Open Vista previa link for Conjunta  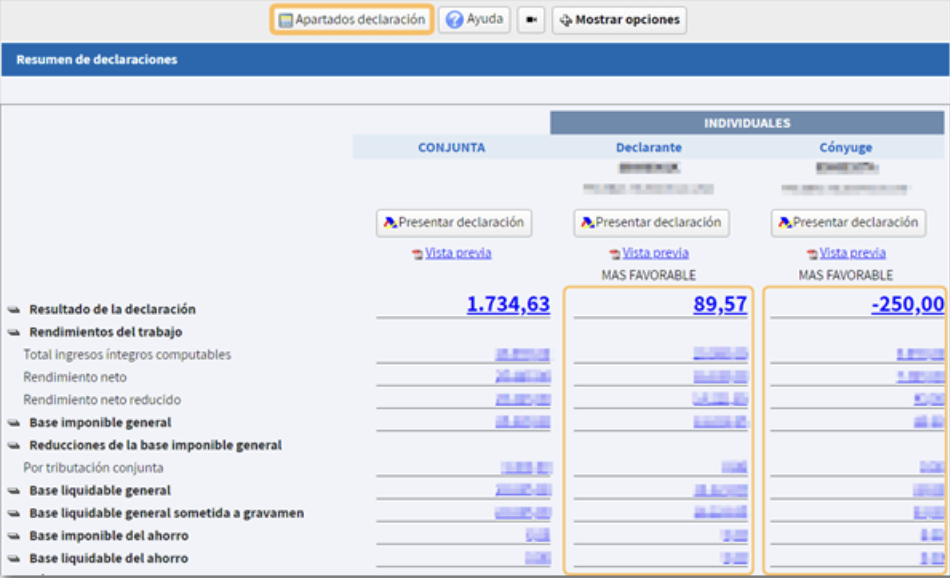(x=458, y=253)
